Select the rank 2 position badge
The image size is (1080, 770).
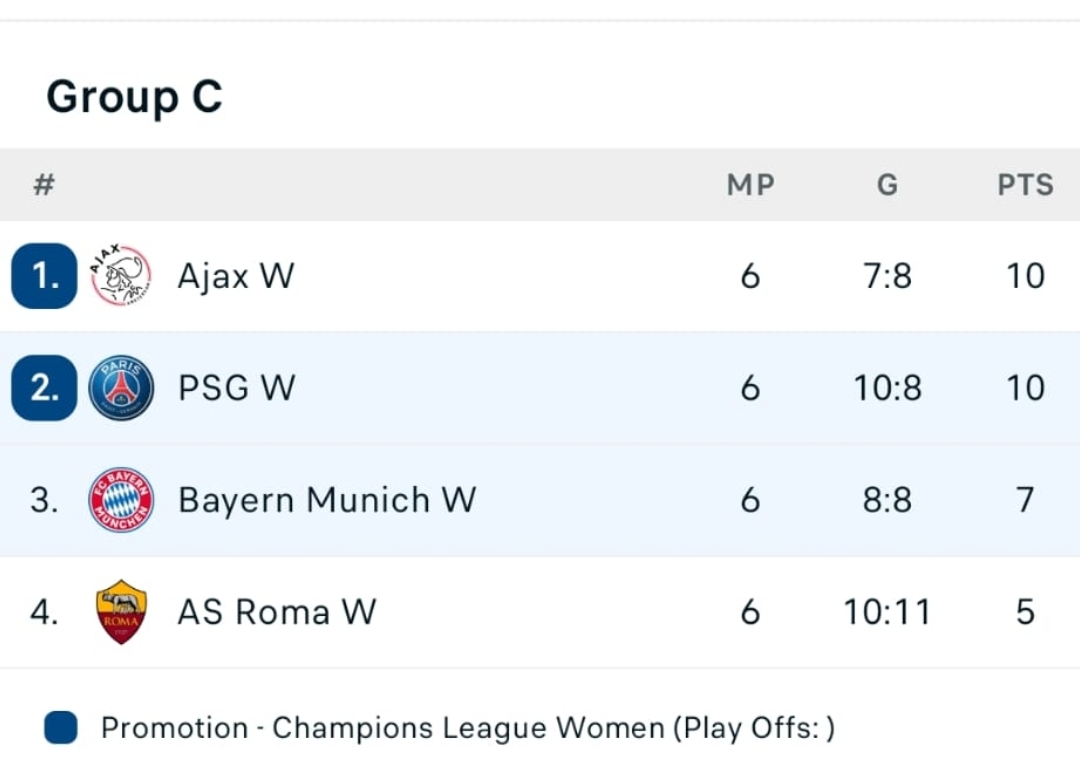click(x=44, y=388)
